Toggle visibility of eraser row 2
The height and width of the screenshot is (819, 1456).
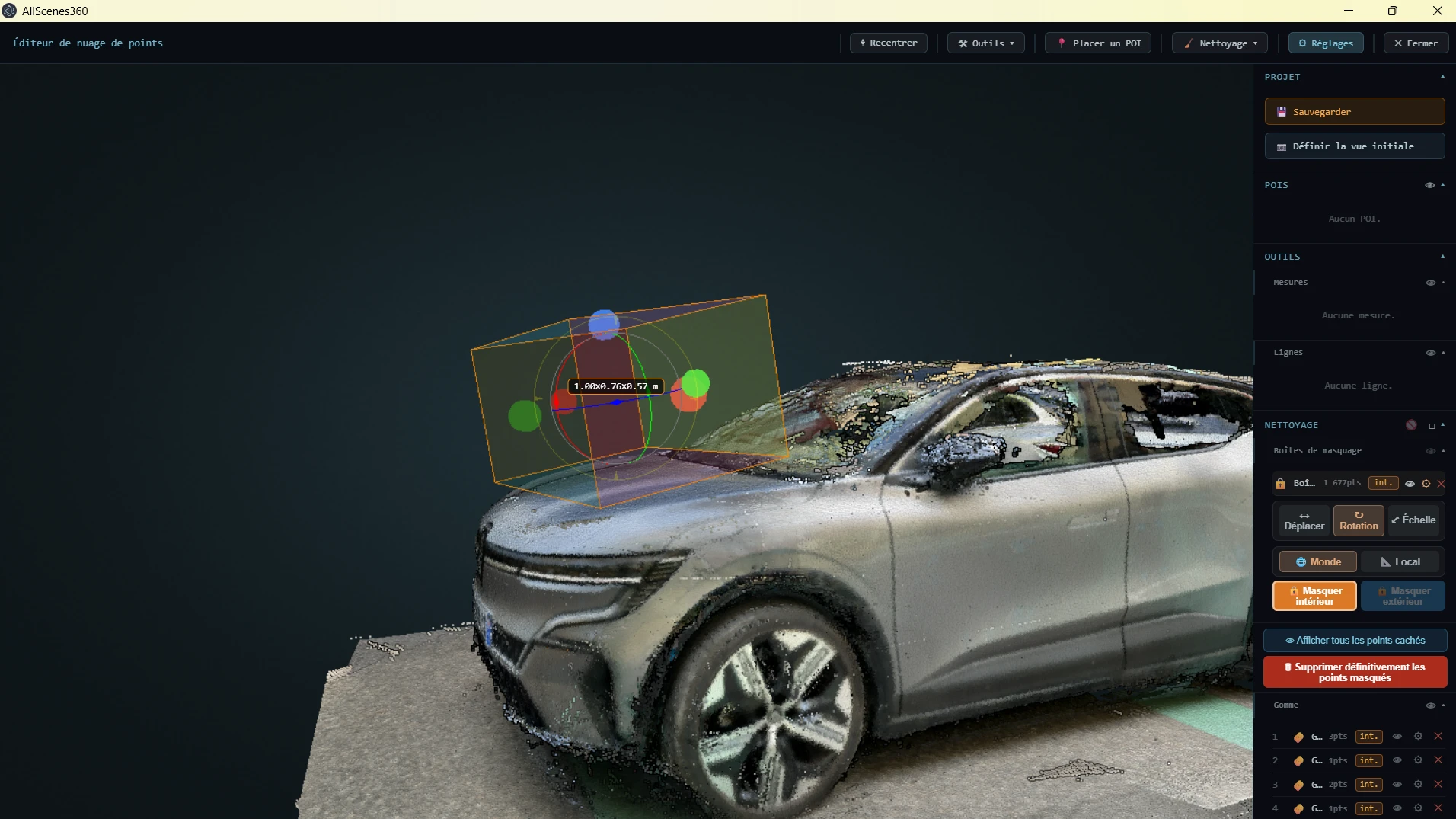tap(1397, 760)
